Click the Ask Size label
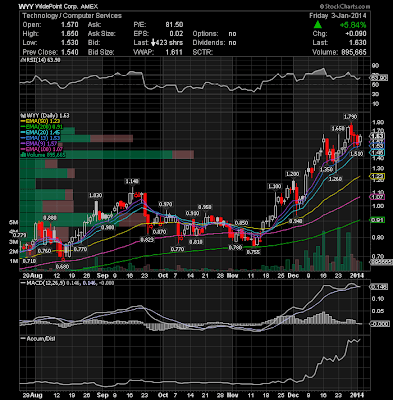This screenshot has width=393, height=400. tap(102, 34)
